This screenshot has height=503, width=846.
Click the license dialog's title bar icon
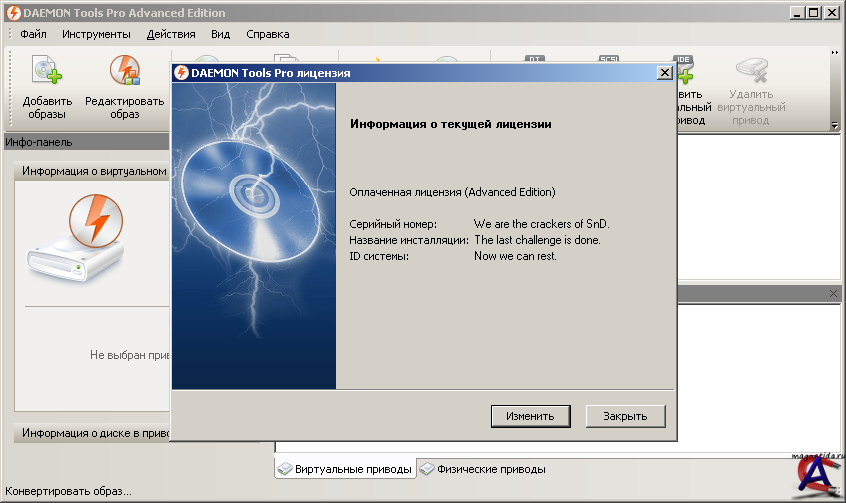[182, 73]
